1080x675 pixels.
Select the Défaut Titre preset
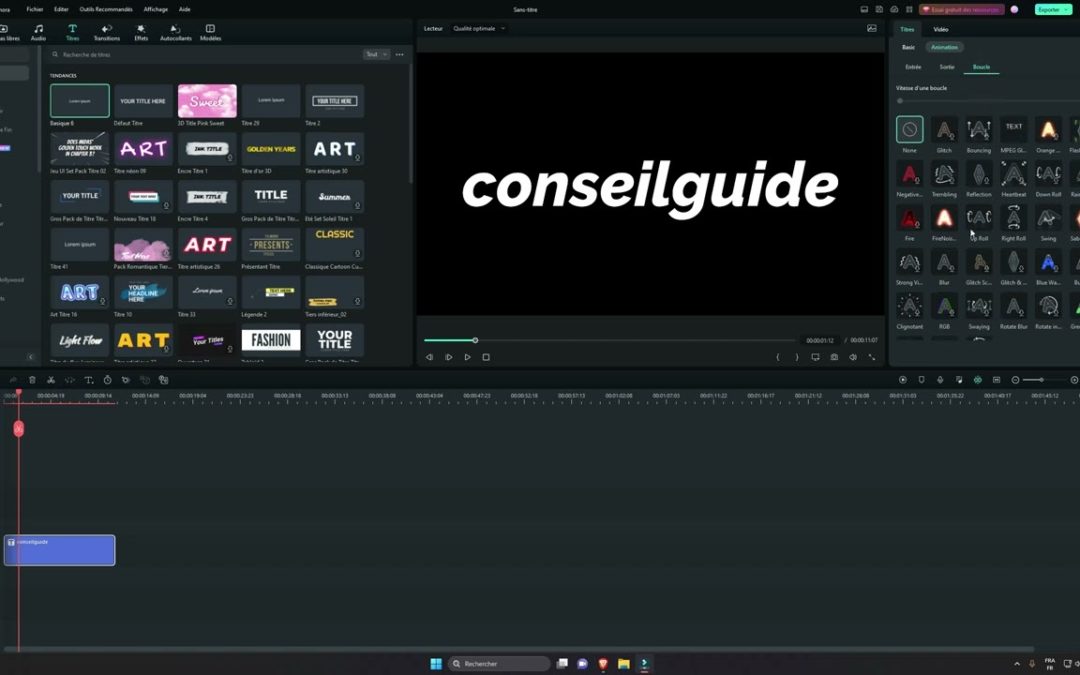[x=143, y=101]
